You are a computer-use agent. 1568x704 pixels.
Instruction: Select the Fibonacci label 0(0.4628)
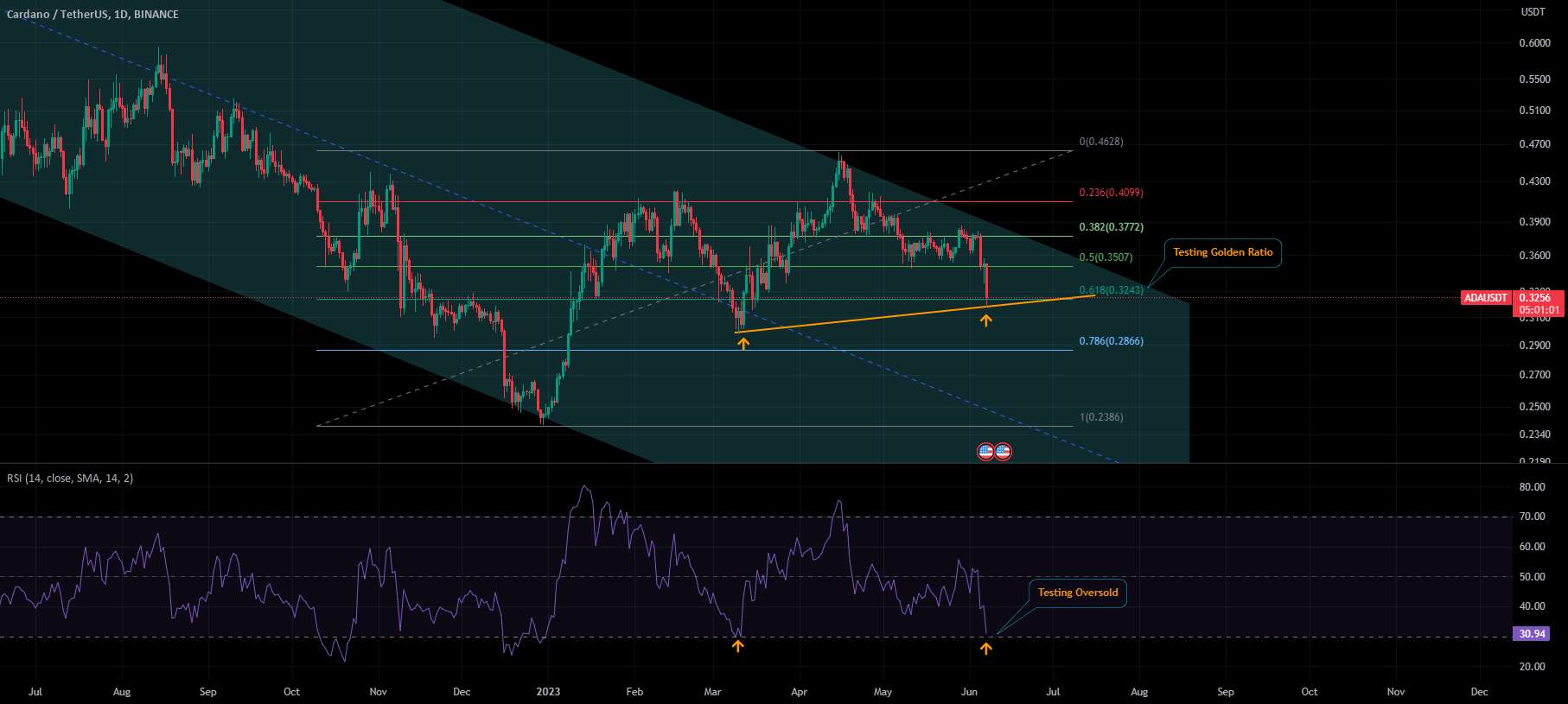click(1101, 142)
